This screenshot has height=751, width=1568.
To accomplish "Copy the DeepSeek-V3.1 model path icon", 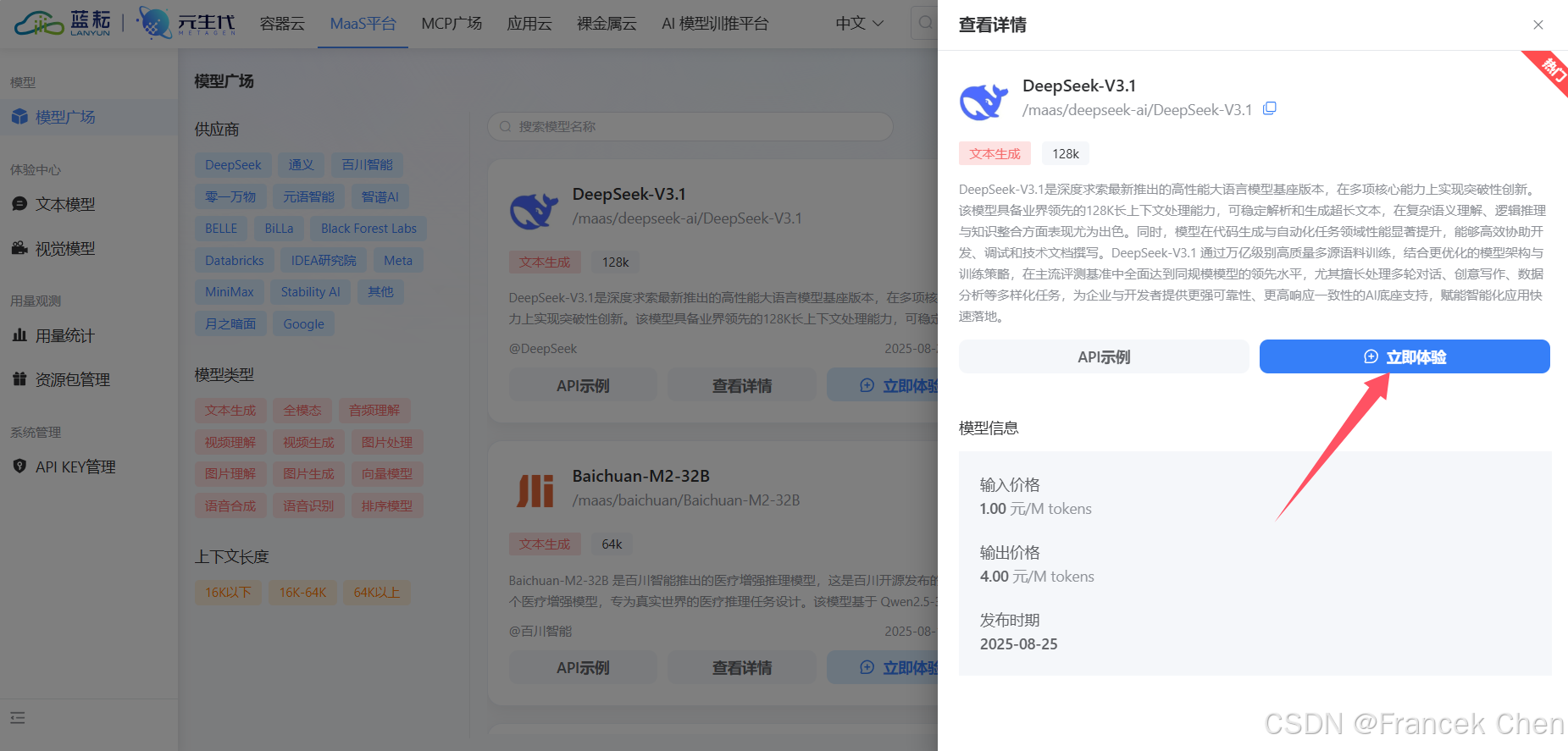I will (1269, 108).
